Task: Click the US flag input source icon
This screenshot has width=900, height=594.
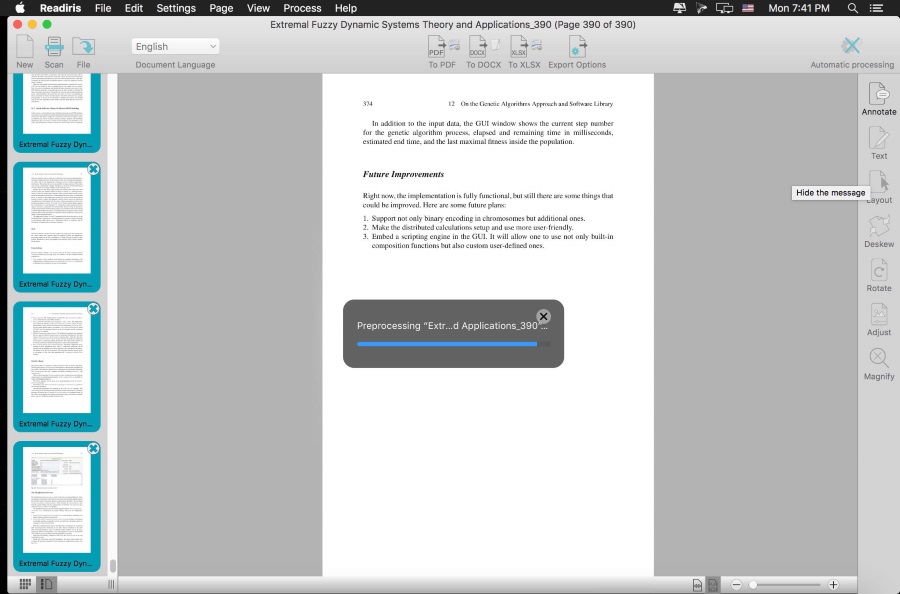Action: 748,8
